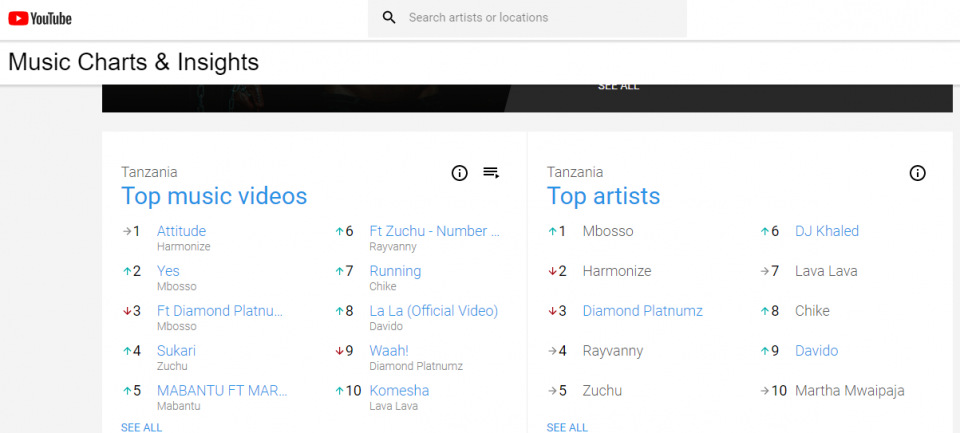Click See All under Top music videos

pyautogui.click(x=141, y=427)
